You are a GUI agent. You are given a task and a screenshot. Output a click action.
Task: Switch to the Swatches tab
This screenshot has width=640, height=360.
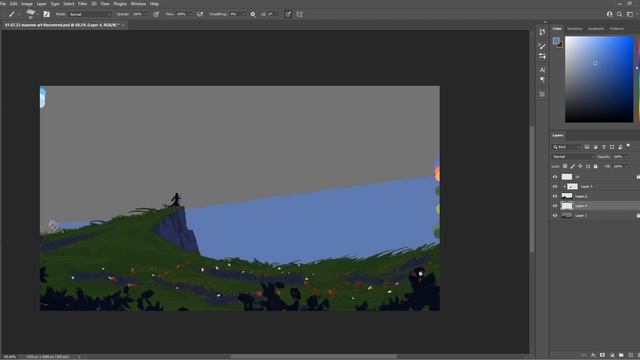click(575, 29)
